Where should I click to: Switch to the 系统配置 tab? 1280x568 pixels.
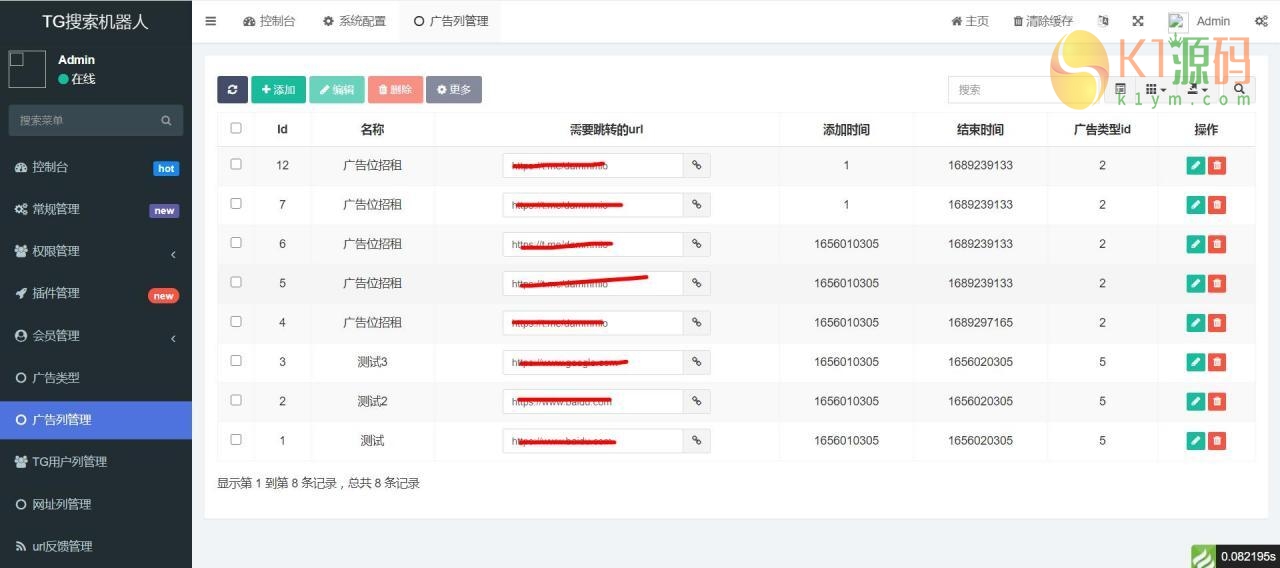click(354, 21)
